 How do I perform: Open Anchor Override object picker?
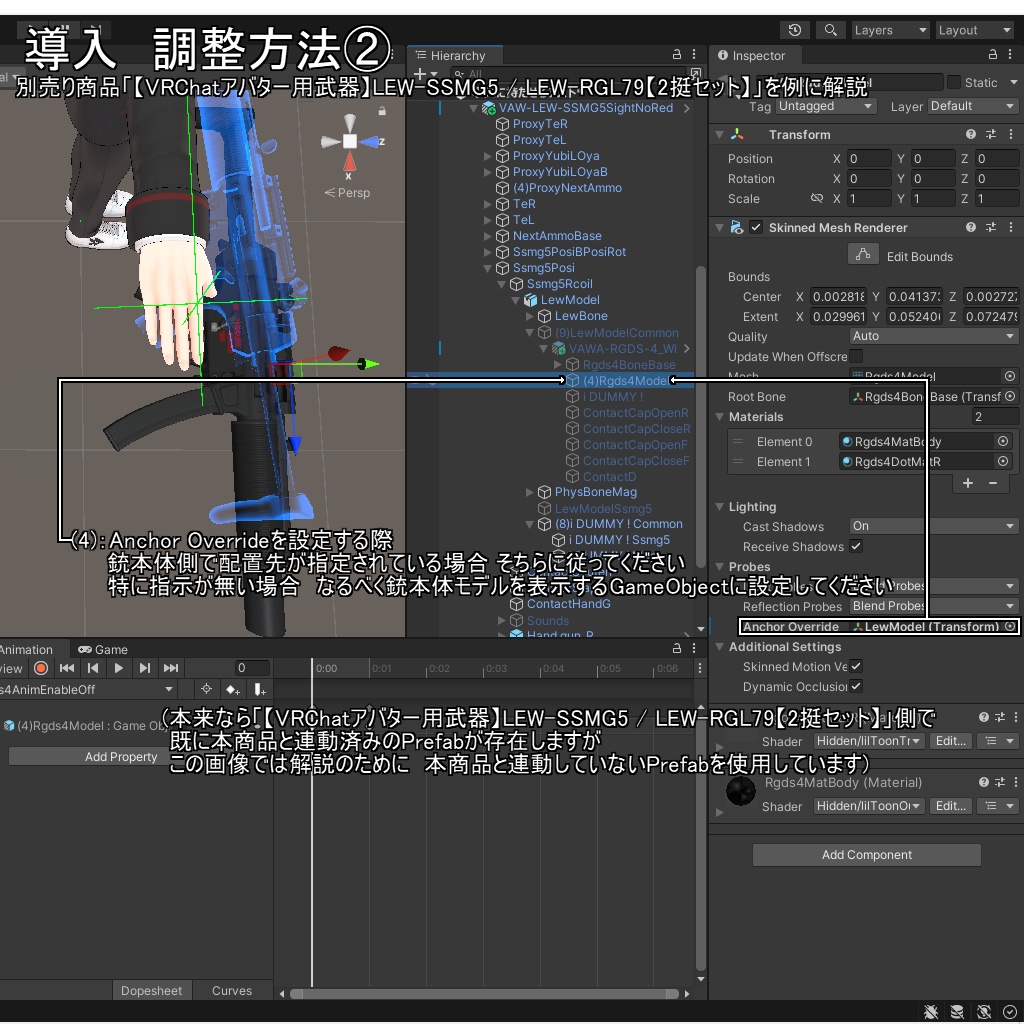pos(1010,626)
